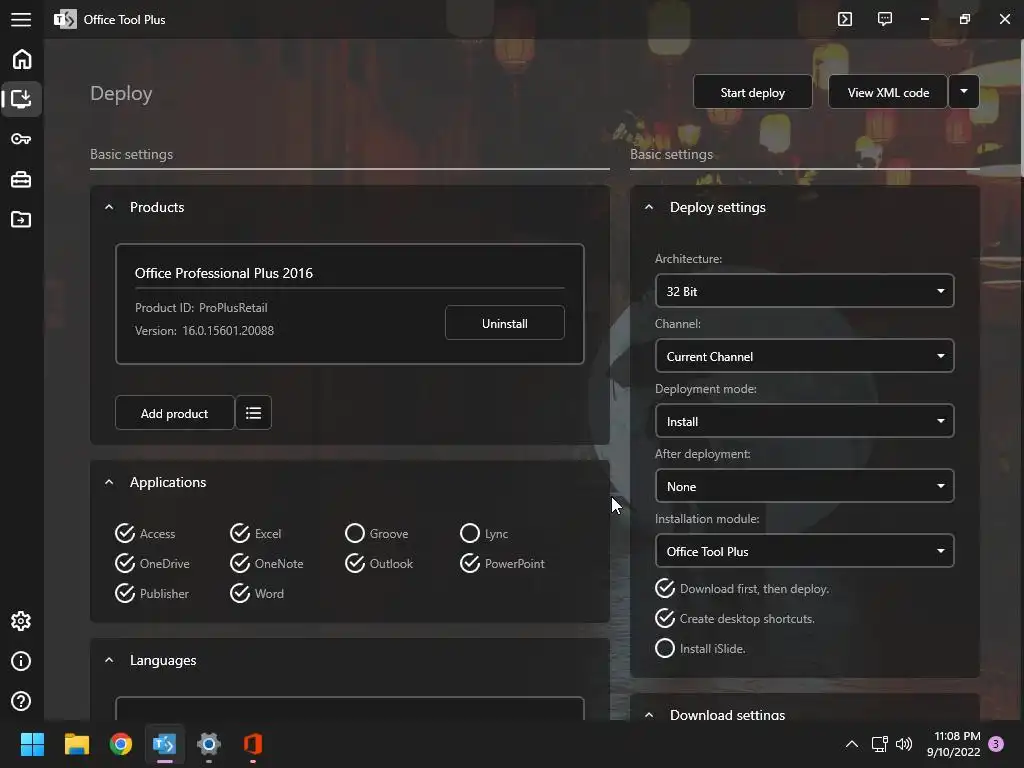Image resolution: width=1024 pixels, height=768 pixels.
Task: Open the Architecture 32 Bit dropdown
Action: [805, 291]
